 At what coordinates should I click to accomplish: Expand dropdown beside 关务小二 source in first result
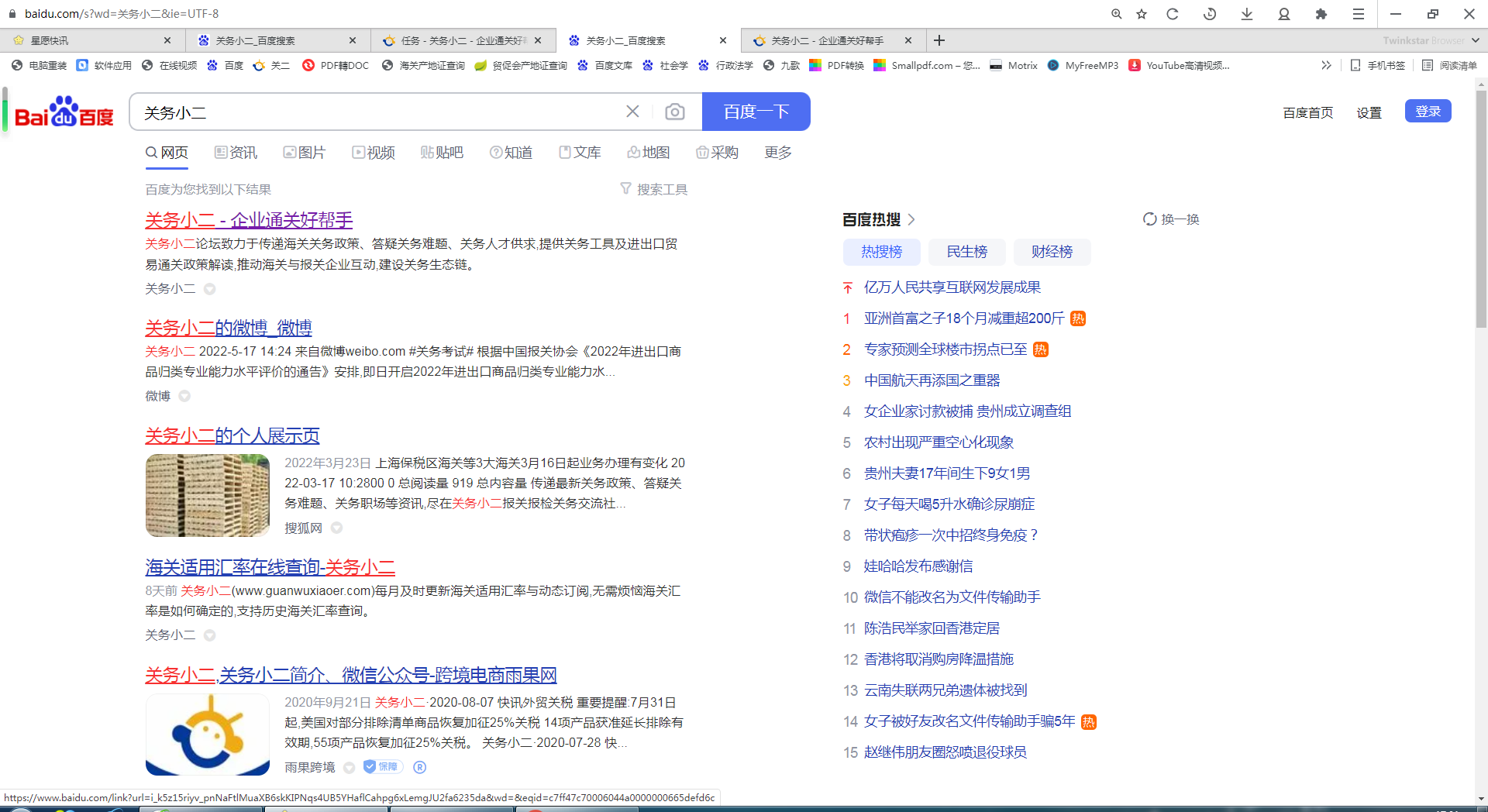tap(209, 289)
